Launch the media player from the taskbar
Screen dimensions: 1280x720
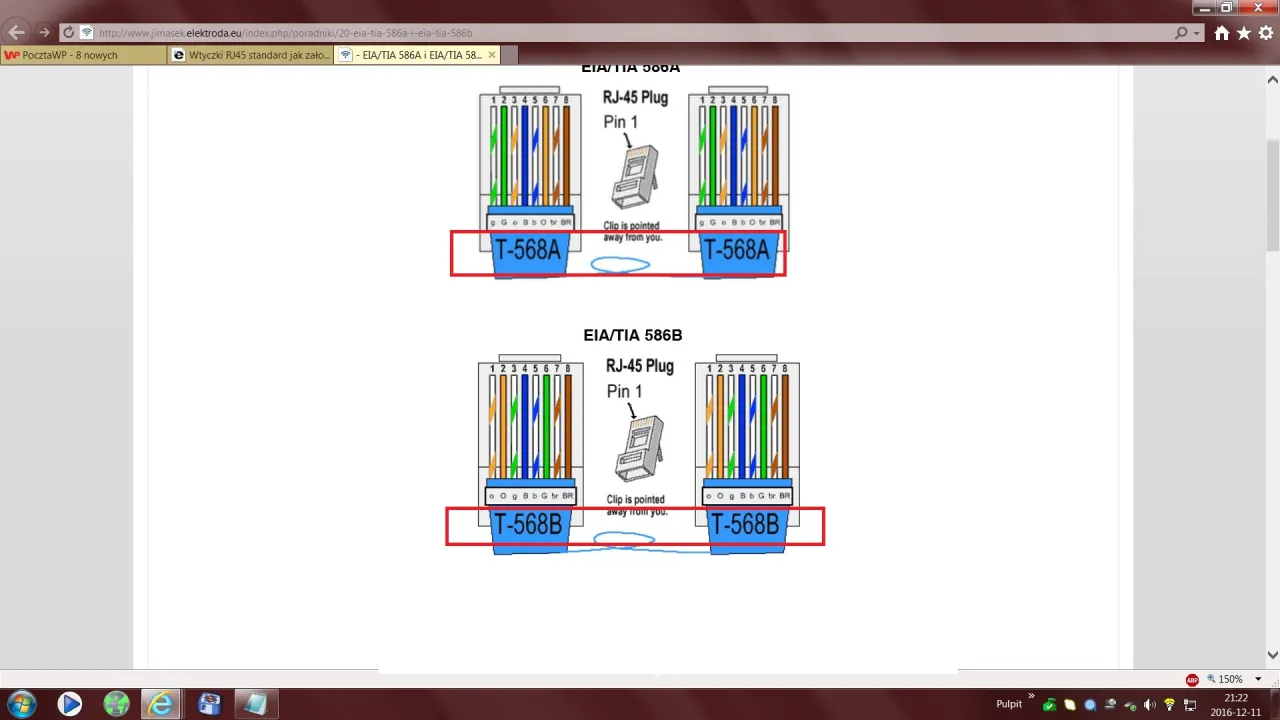pyautogui.click(x=70, y=704)
